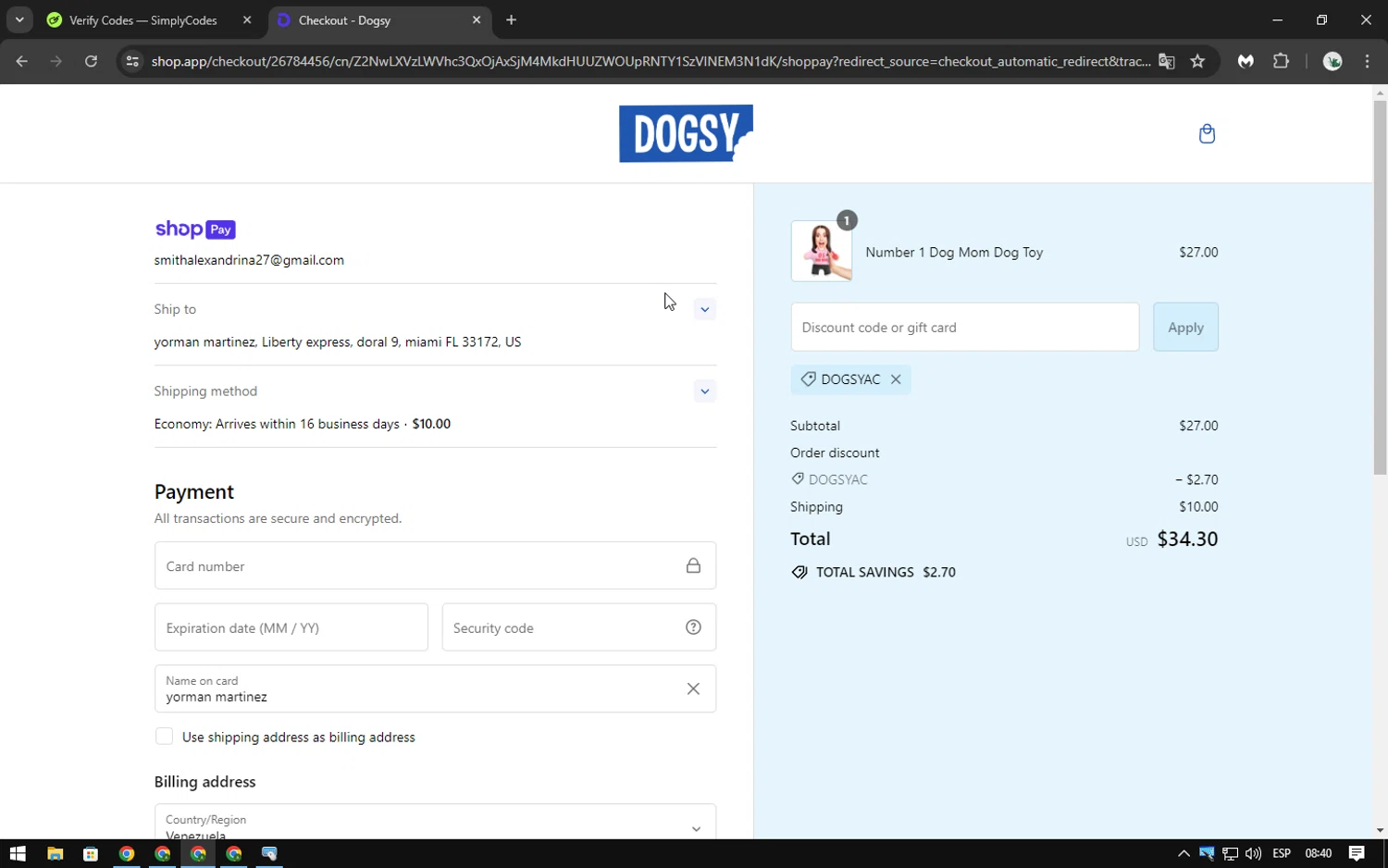Open the Country/Region dropdown
This screenshot has height=868, width=1388.
click(435, 822)
